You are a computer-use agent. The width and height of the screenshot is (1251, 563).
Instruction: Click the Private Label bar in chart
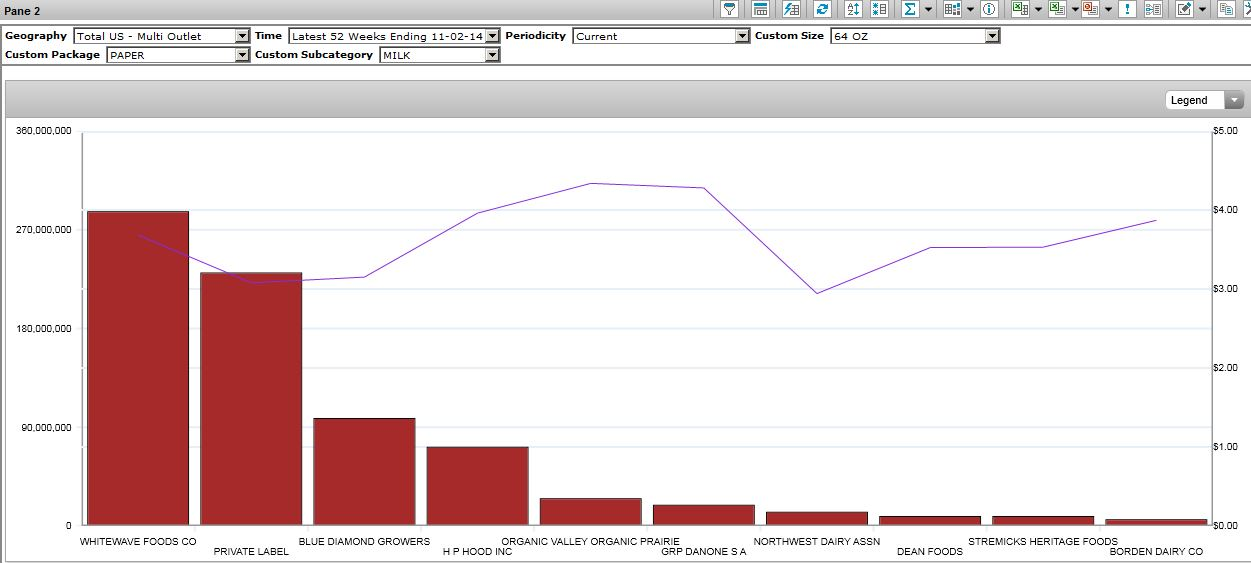pyautogui.click(x=251, y=398)
